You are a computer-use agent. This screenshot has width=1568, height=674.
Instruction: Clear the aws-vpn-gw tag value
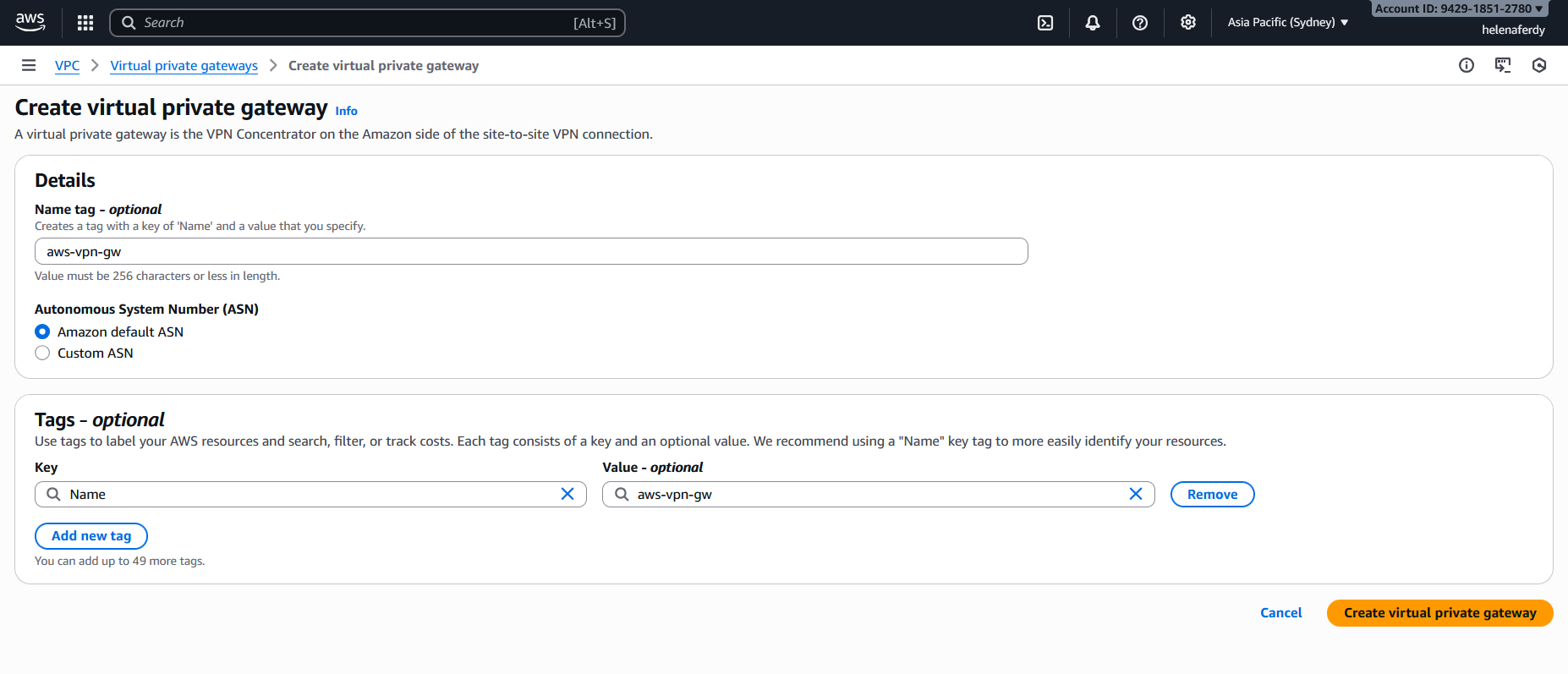(1136, 494)
